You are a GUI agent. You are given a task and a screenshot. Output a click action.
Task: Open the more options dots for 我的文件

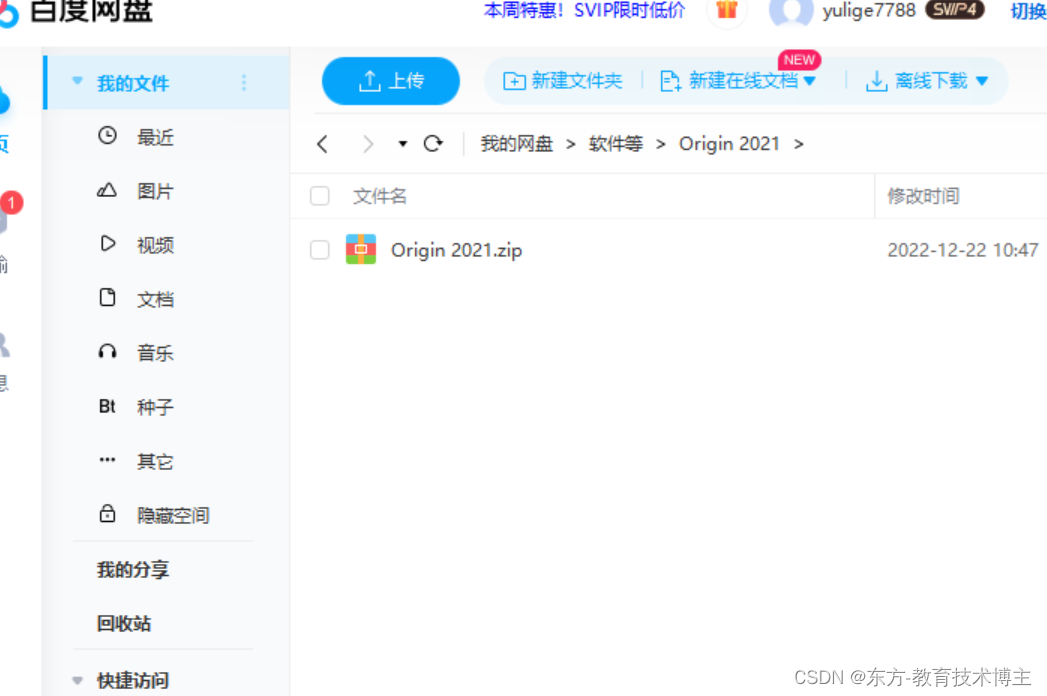[x=244, y=83]
